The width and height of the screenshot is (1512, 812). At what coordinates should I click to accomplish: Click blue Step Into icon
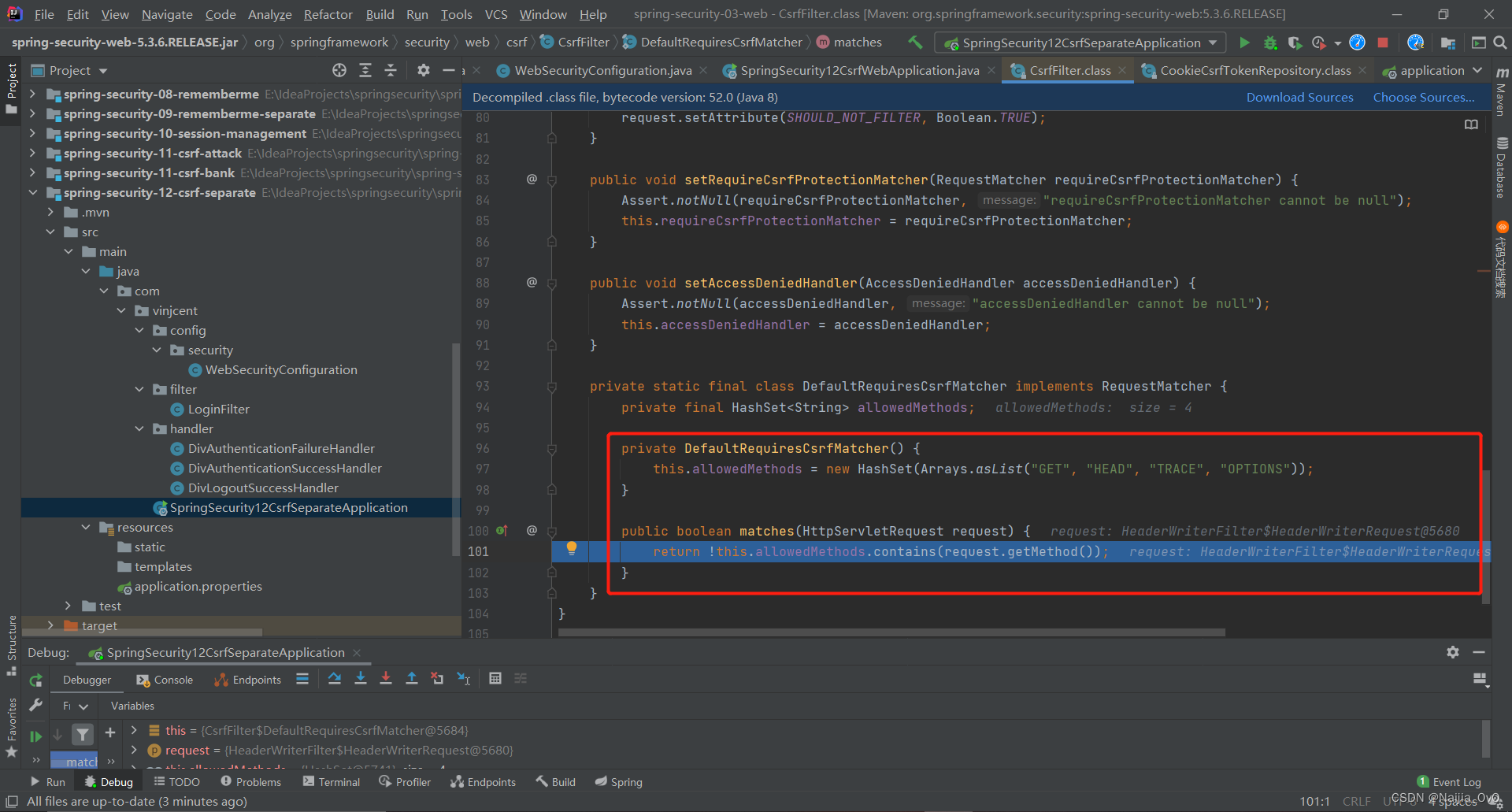[361, 678]
